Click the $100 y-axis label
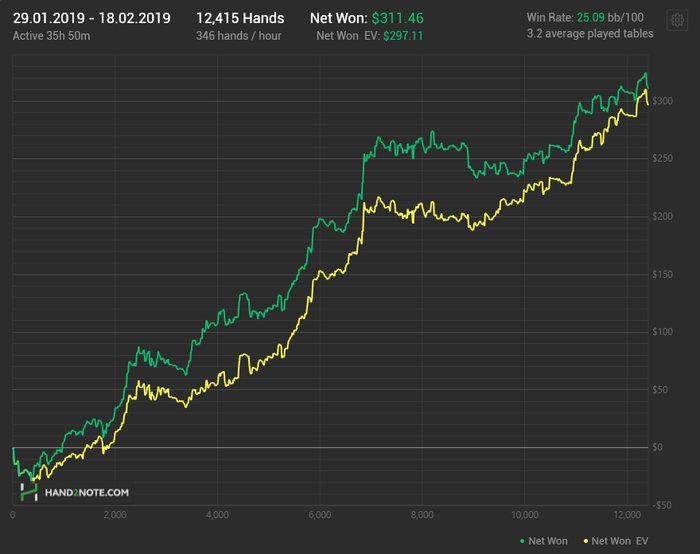This screenshot has width=700, height=554. tap(662, 332)
